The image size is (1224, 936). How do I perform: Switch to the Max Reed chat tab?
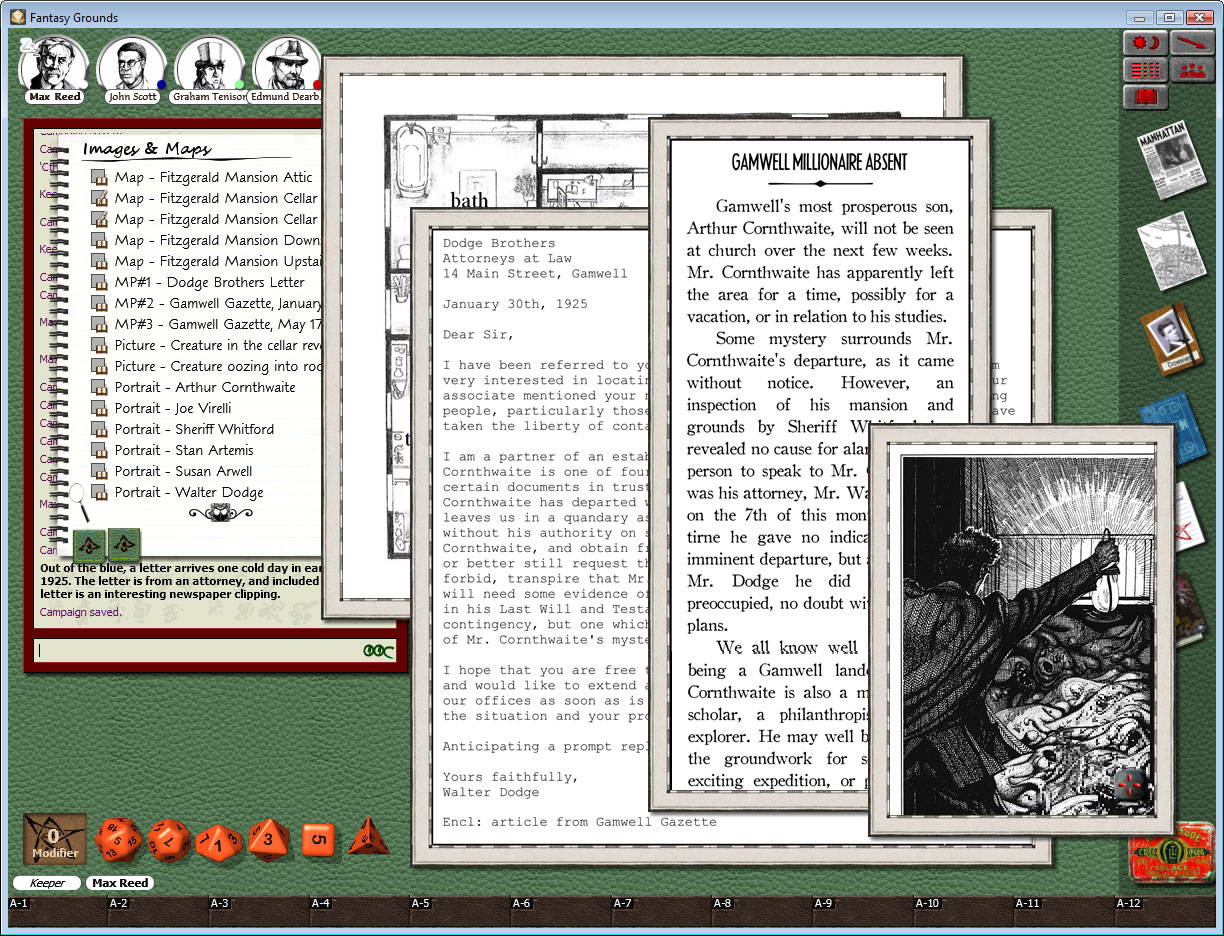119,883
